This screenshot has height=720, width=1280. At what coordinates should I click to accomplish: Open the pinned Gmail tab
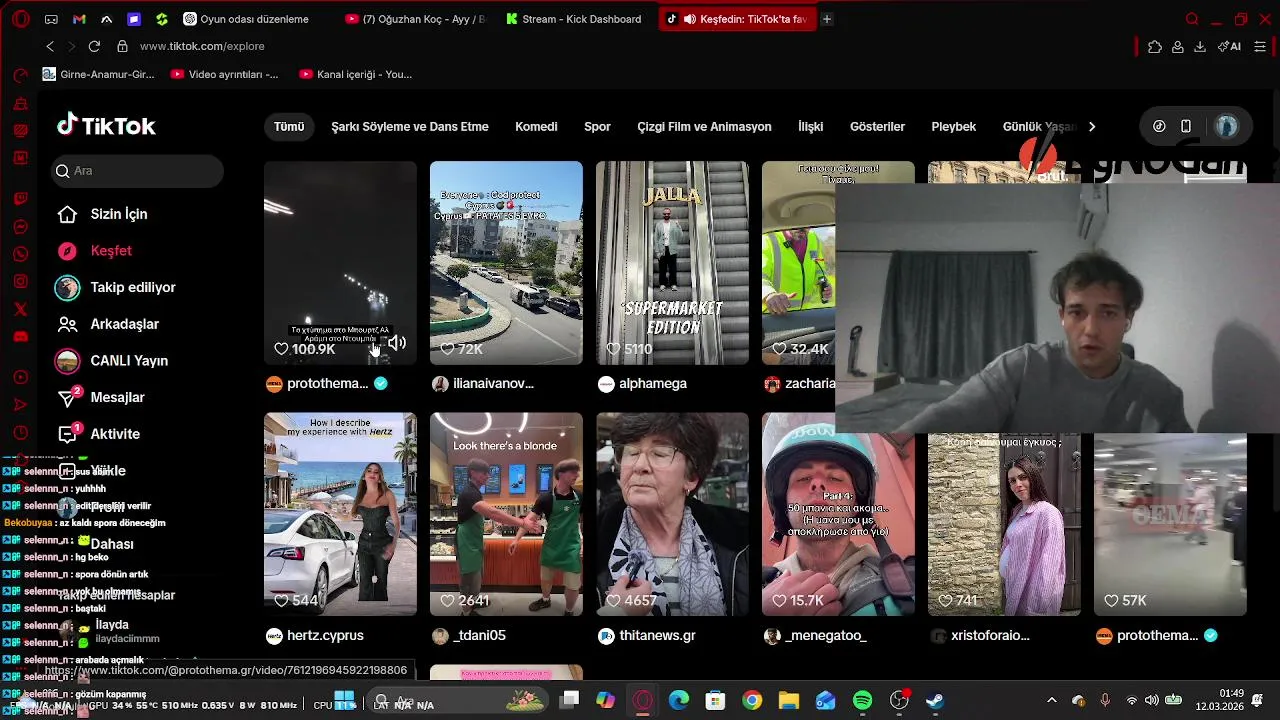[79, 19]
